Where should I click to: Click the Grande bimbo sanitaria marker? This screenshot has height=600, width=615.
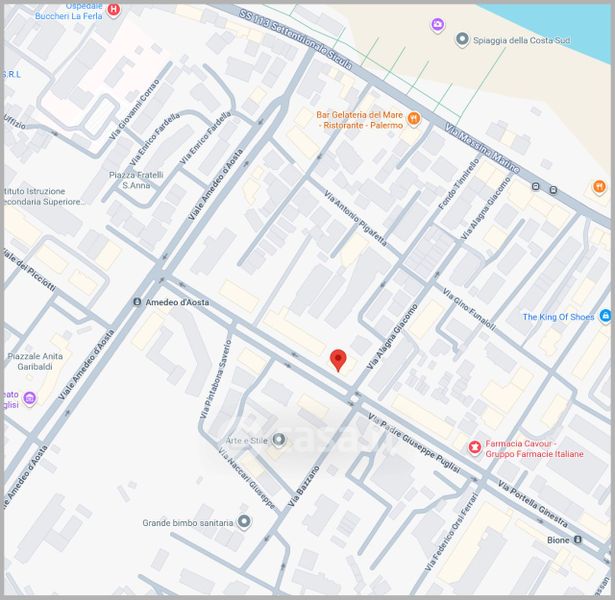pyautogui.click(x=244, y=522)
